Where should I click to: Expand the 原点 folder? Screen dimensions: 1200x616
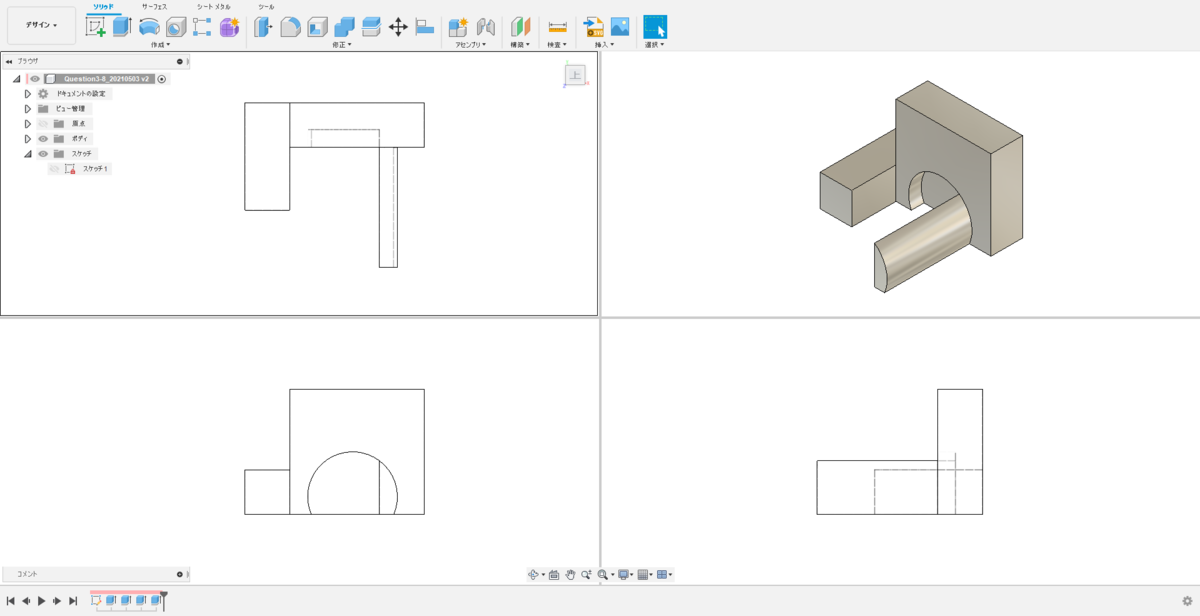(x=28, y=124)
